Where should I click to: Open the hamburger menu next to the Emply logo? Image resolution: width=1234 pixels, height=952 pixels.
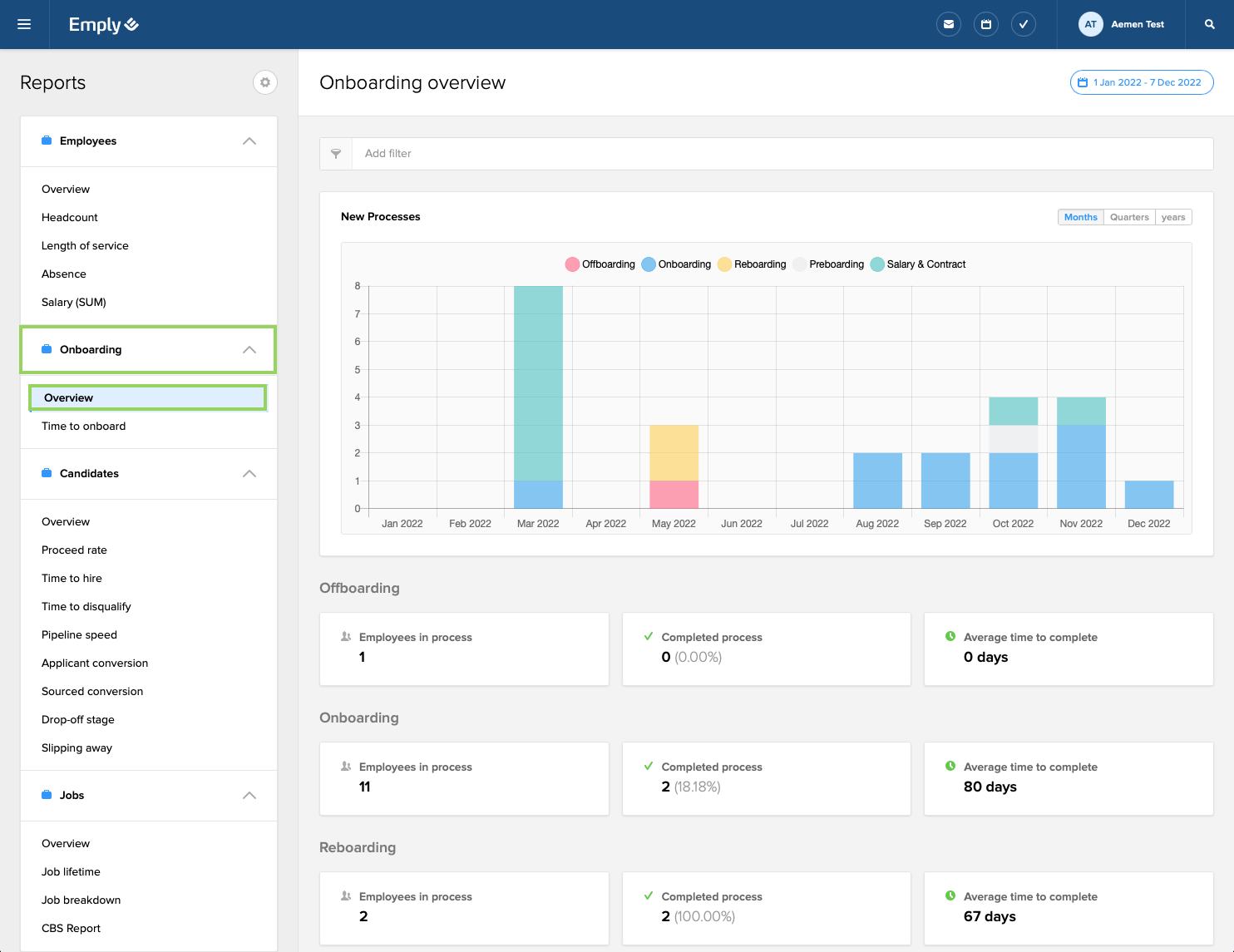[x=24, y=24]
